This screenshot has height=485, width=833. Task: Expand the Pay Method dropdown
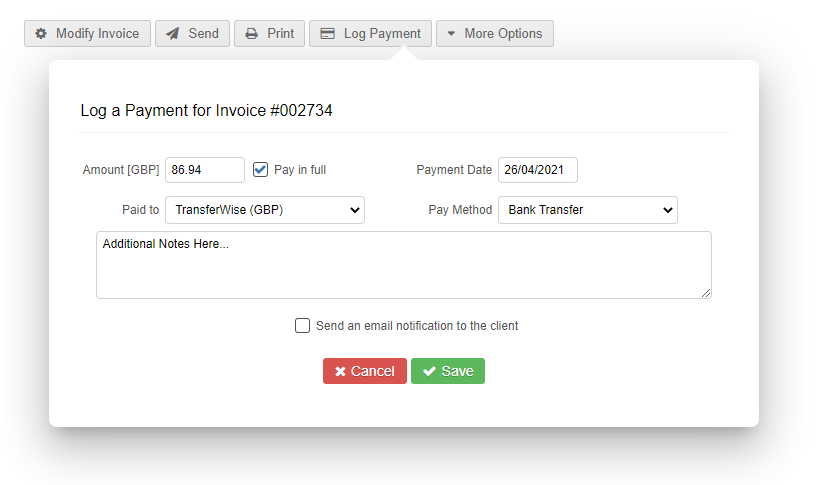(x=587, y=210)
